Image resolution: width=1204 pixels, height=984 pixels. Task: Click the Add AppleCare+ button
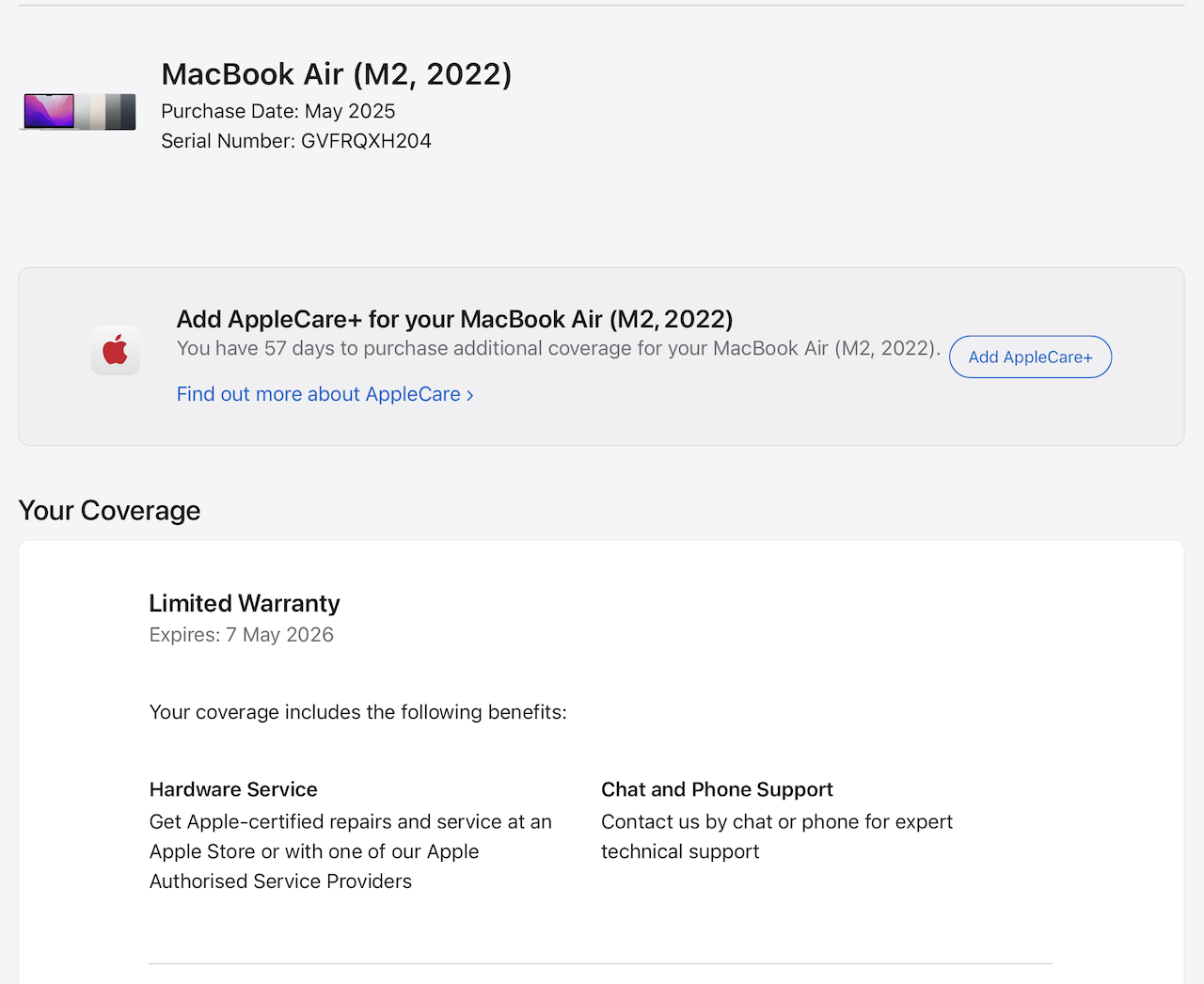pyautogui.click(x=1030, y=357)
